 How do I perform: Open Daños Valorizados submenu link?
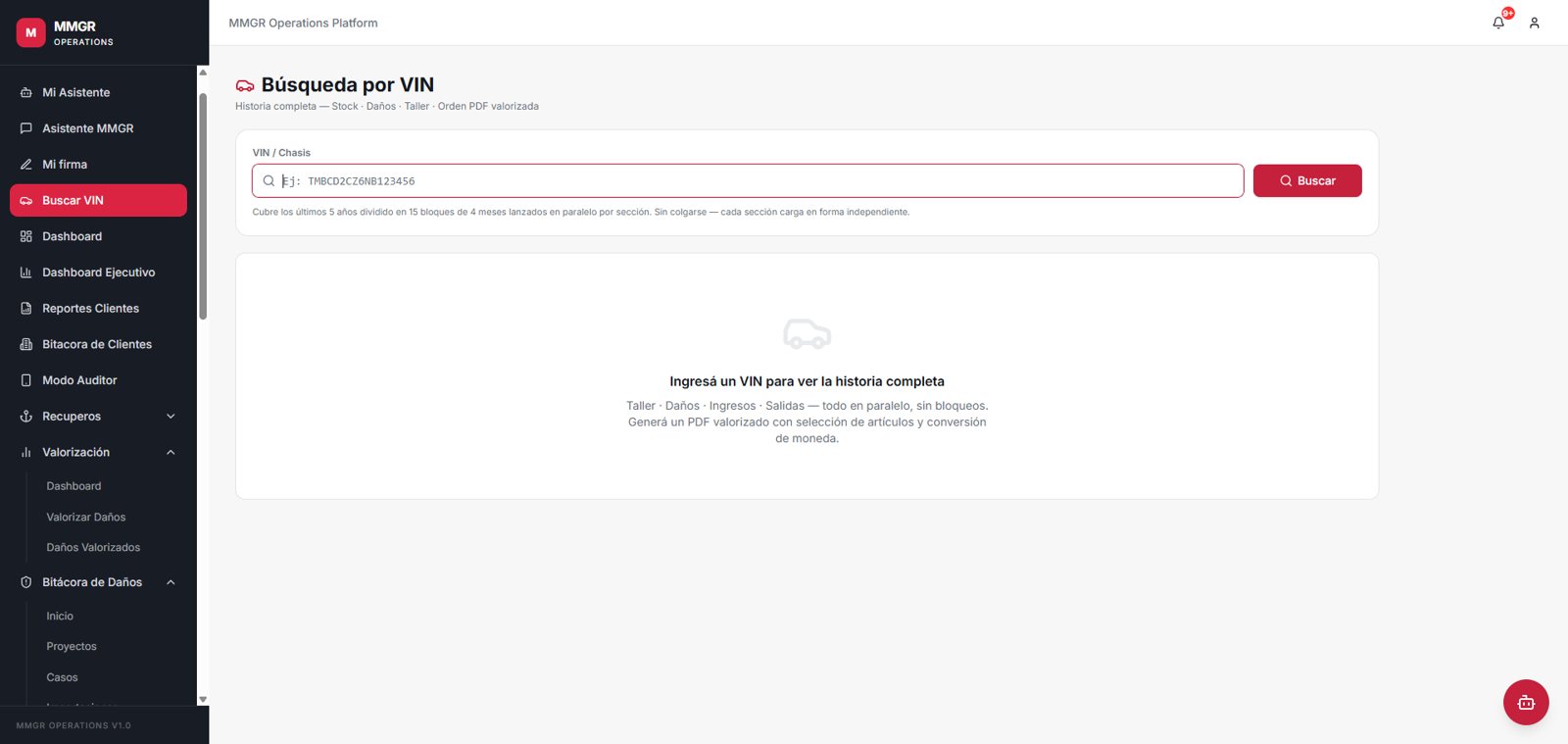(93, 547)
